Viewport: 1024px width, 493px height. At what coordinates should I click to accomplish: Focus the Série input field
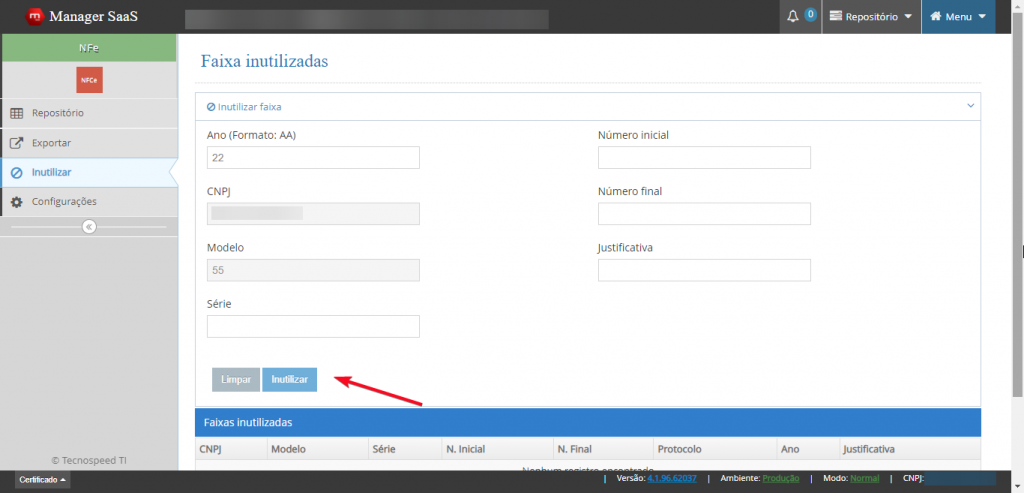pyautogui.click(x=313, y=326)
